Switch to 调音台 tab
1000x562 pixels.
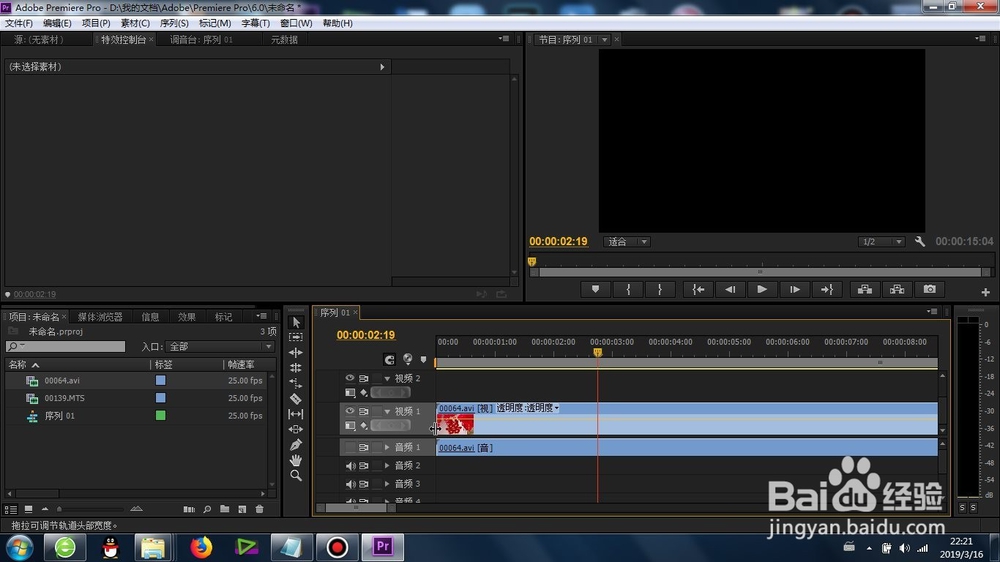coord(202,40)
